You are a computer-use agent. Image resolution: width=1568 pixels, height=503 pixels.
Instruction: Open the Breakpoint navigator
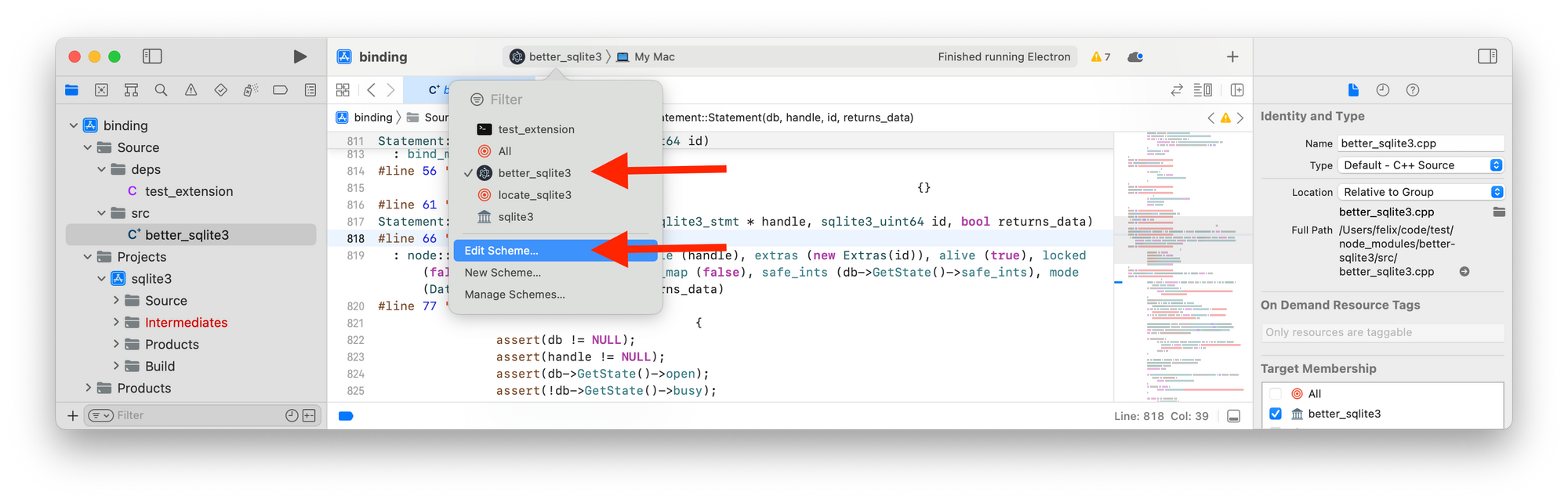pos(281,90)
